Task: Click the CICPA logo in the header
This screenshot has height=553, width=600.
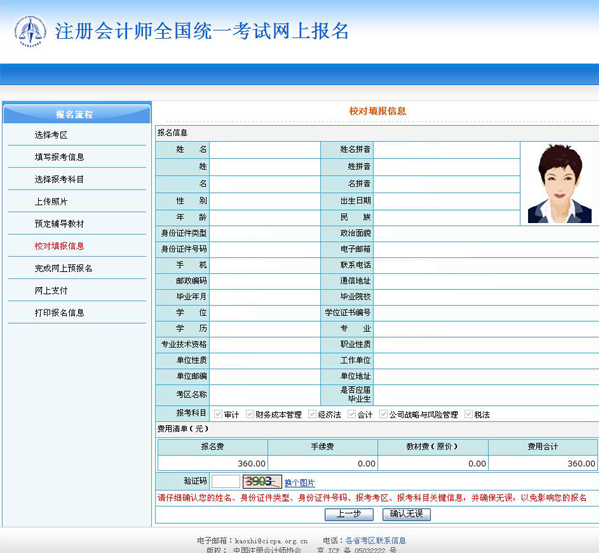Action: (x=30, y=31)
